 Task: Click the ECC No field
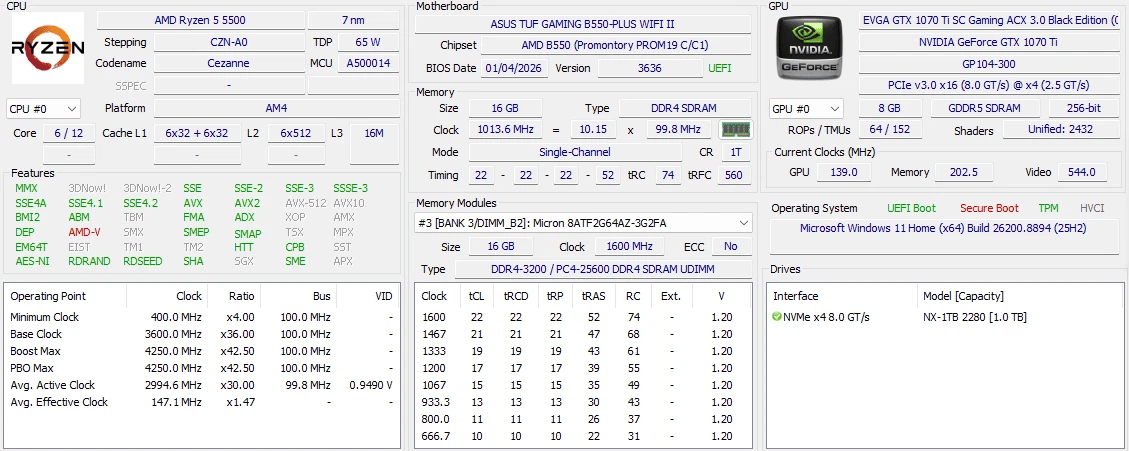(x=731, y=246)
